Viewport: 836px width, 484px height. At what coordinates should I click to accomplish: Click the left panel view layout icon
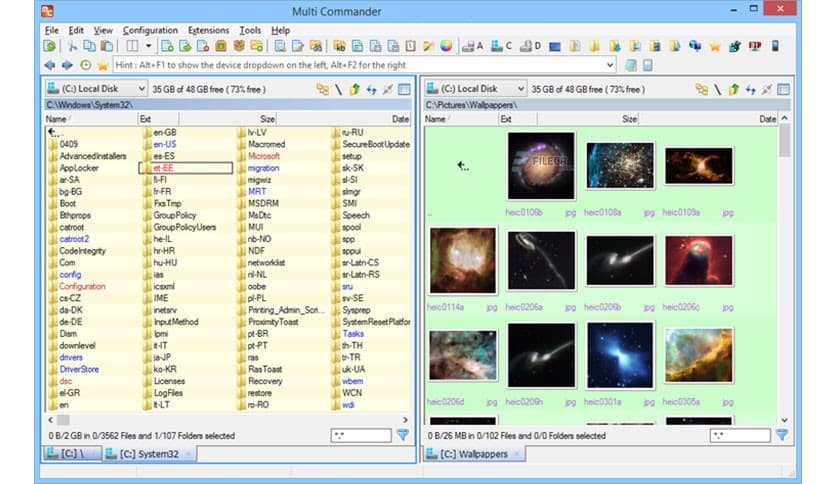(404, 89)
